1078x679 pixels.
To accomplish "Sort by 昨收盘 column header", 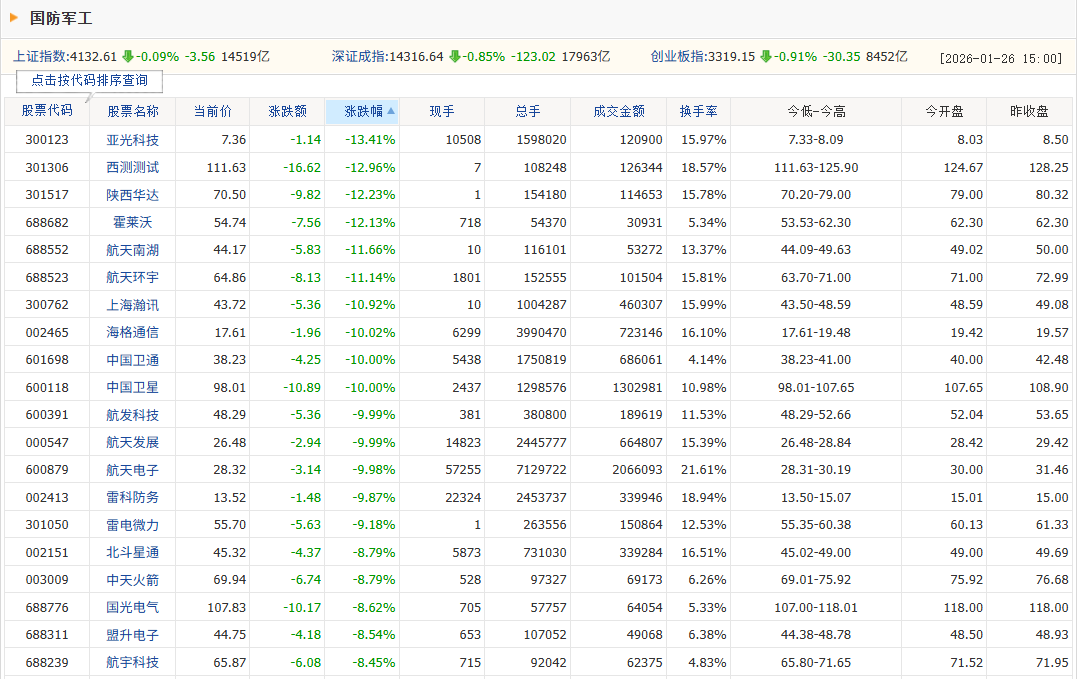I will (1029, 111).
